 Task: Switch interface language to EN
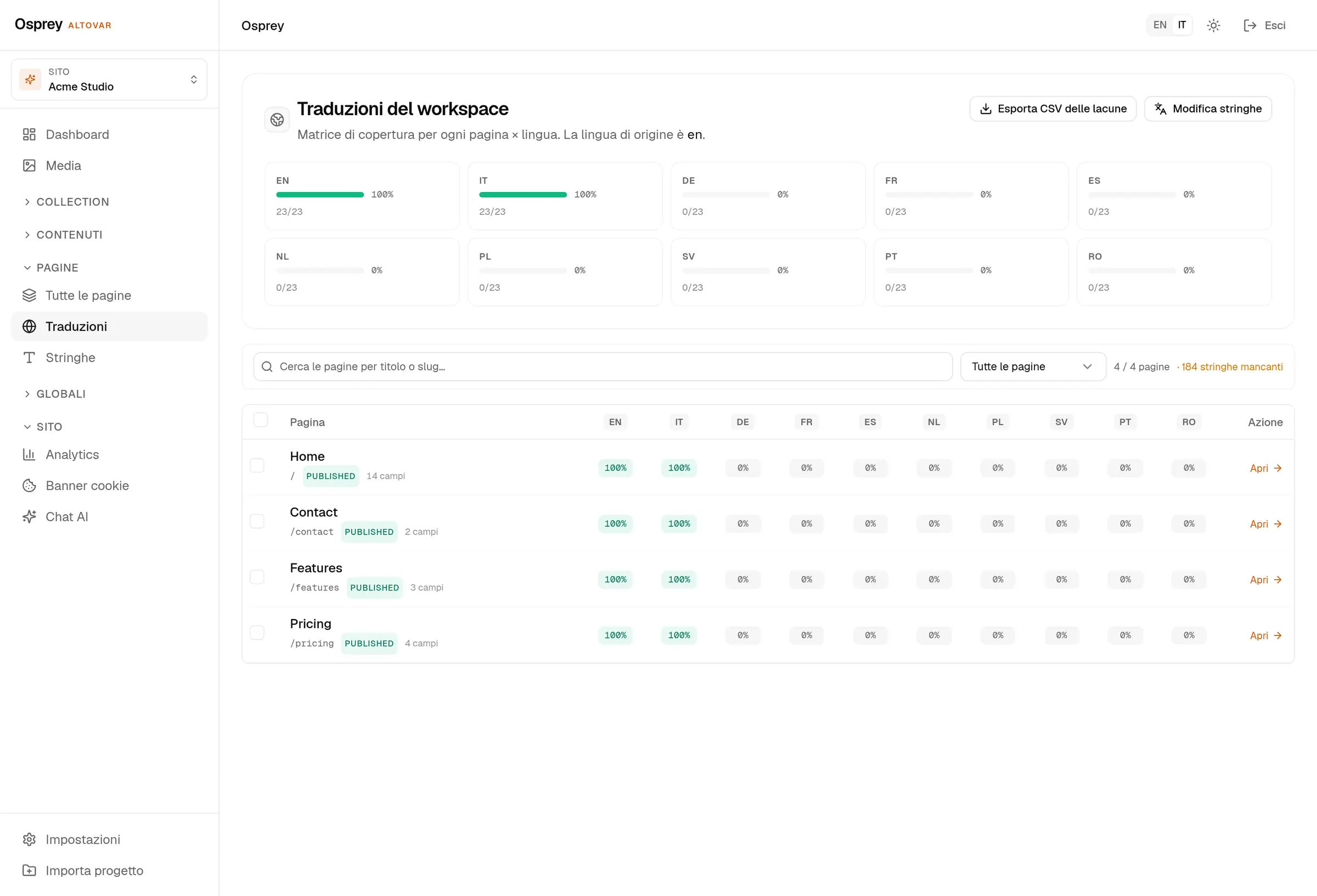pyautogui.click(x=1160, y=25)
